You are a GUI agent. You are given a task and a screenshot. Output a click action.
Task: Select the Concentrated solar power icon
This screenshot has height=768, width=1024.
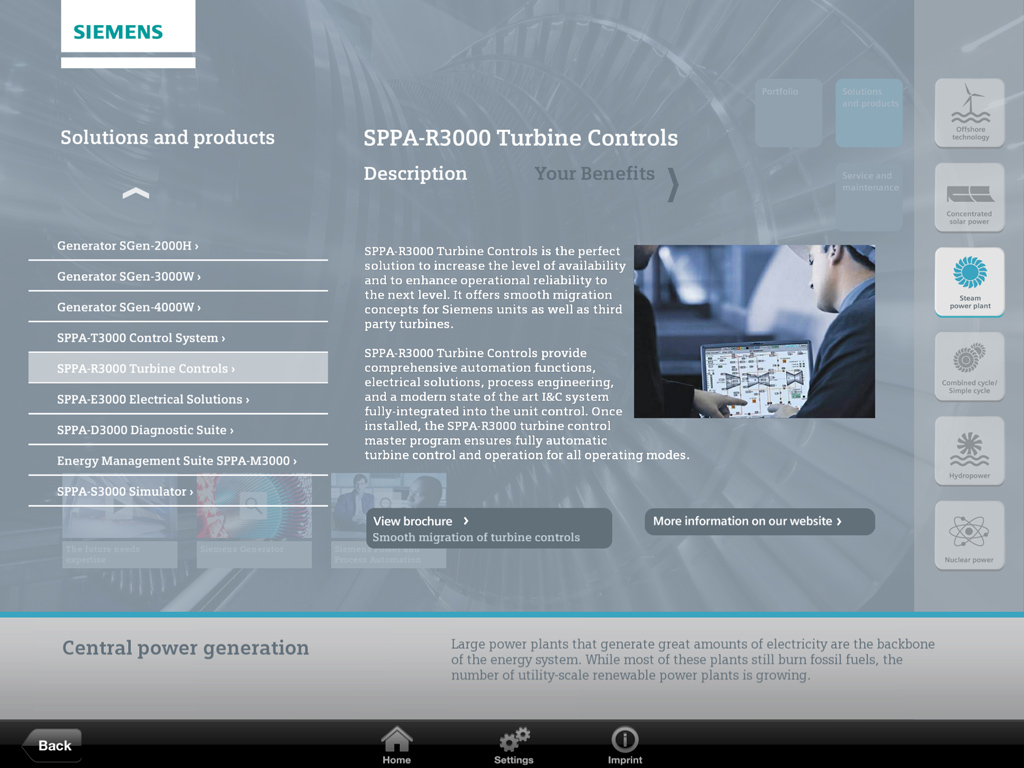point(970,198)
